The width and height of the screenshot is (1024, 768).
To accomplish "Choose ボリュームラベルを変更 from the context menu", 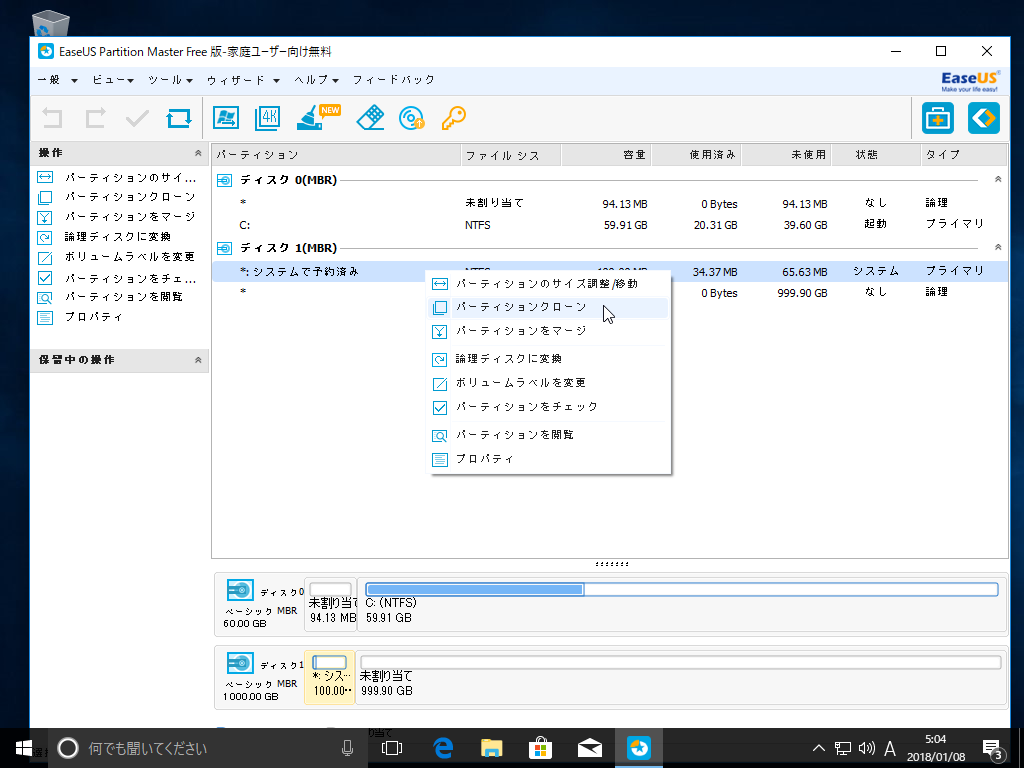I will (x=548, y=383).
